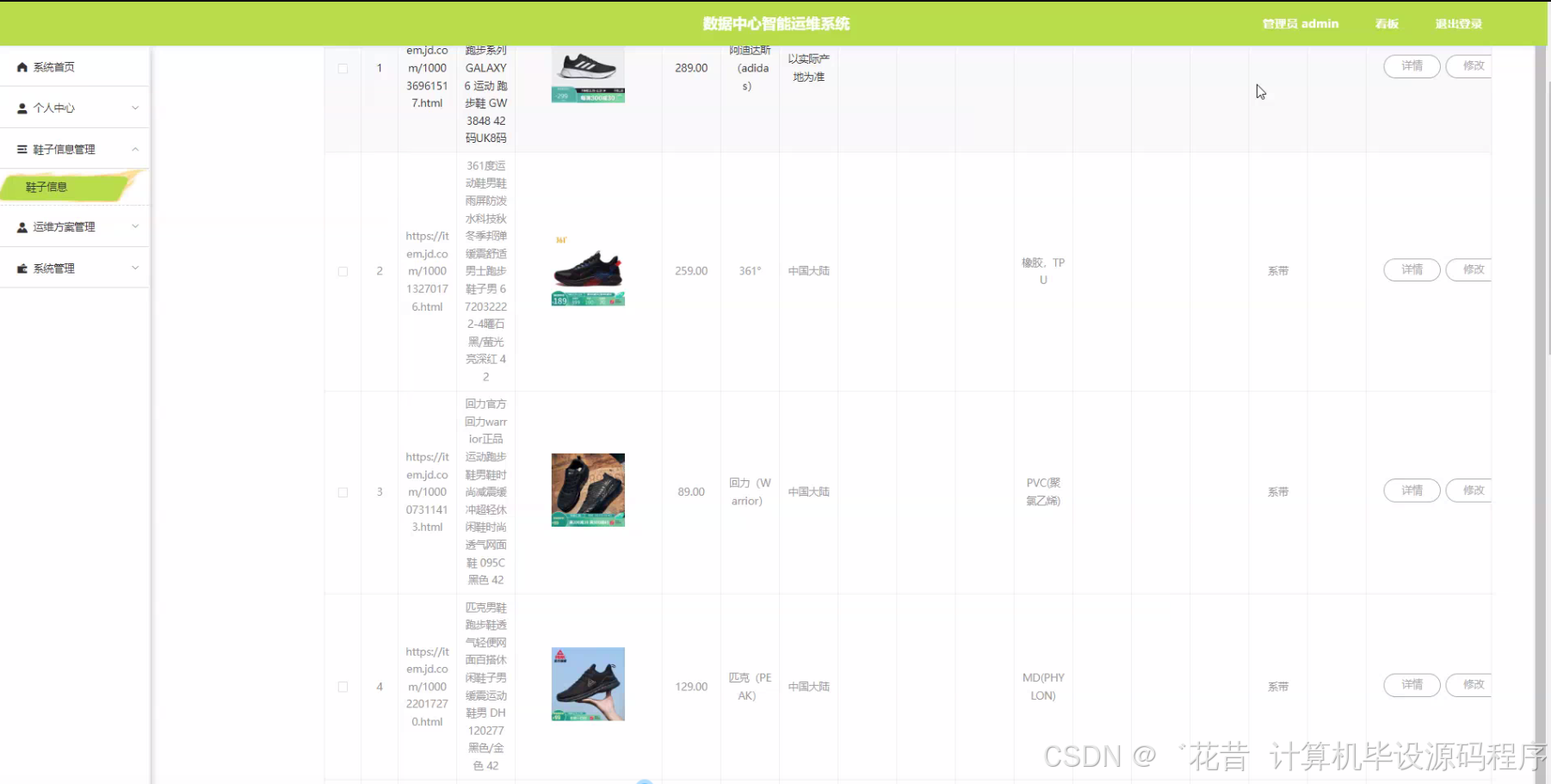Click the 361度运动鞋 product name cell
The image size is (1551, 784).
click(486, 271)
